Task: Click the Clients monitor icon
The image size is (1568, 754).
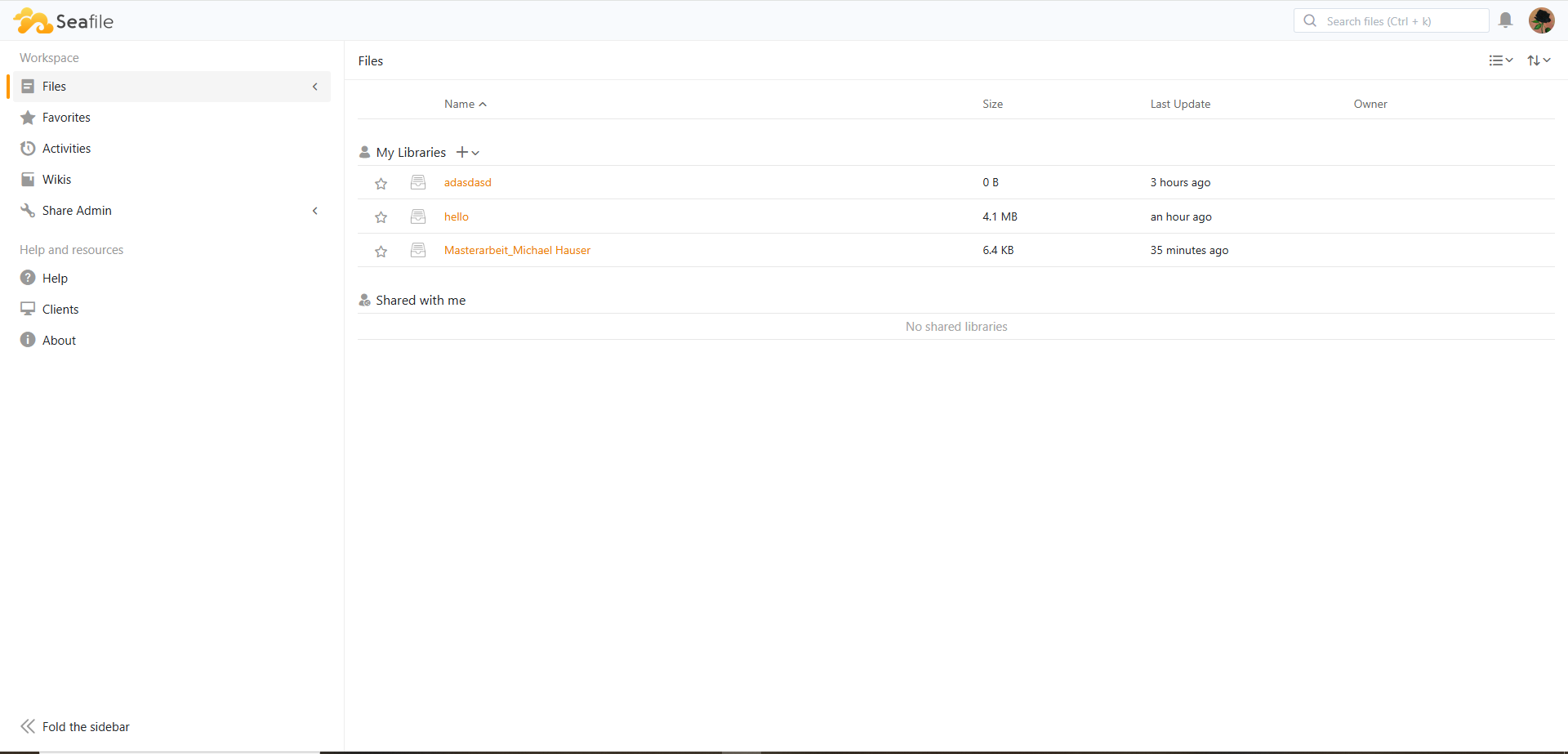Action: click(x=28, y=309)
